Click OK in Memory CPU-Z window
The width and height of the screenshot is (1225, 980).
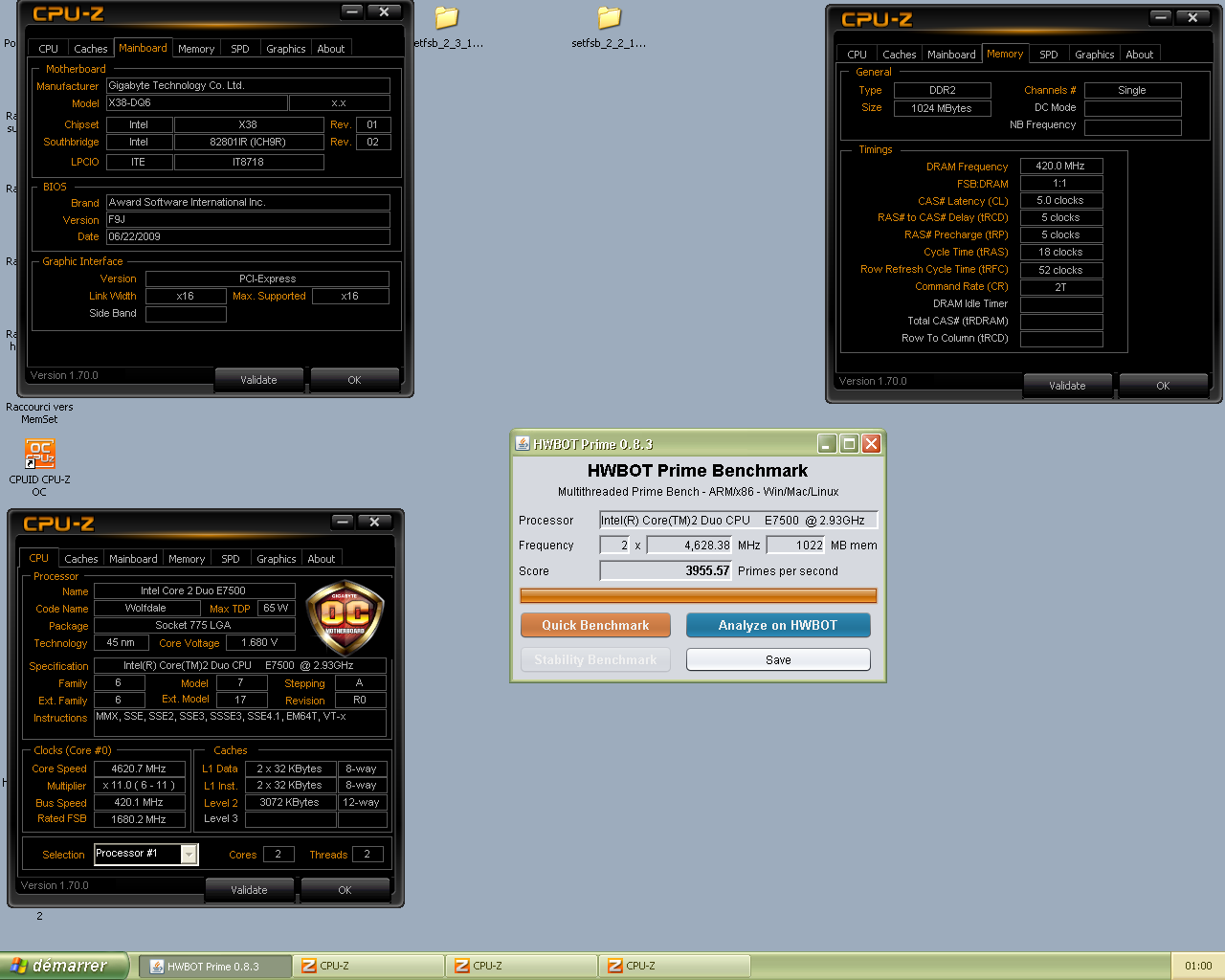pos(1163,386)
